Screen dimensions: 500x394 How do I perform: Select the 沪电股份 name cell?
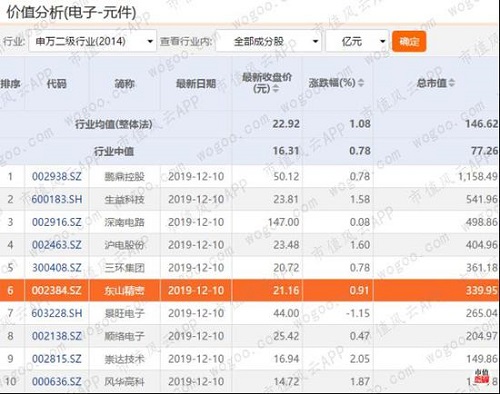[125, 245]
